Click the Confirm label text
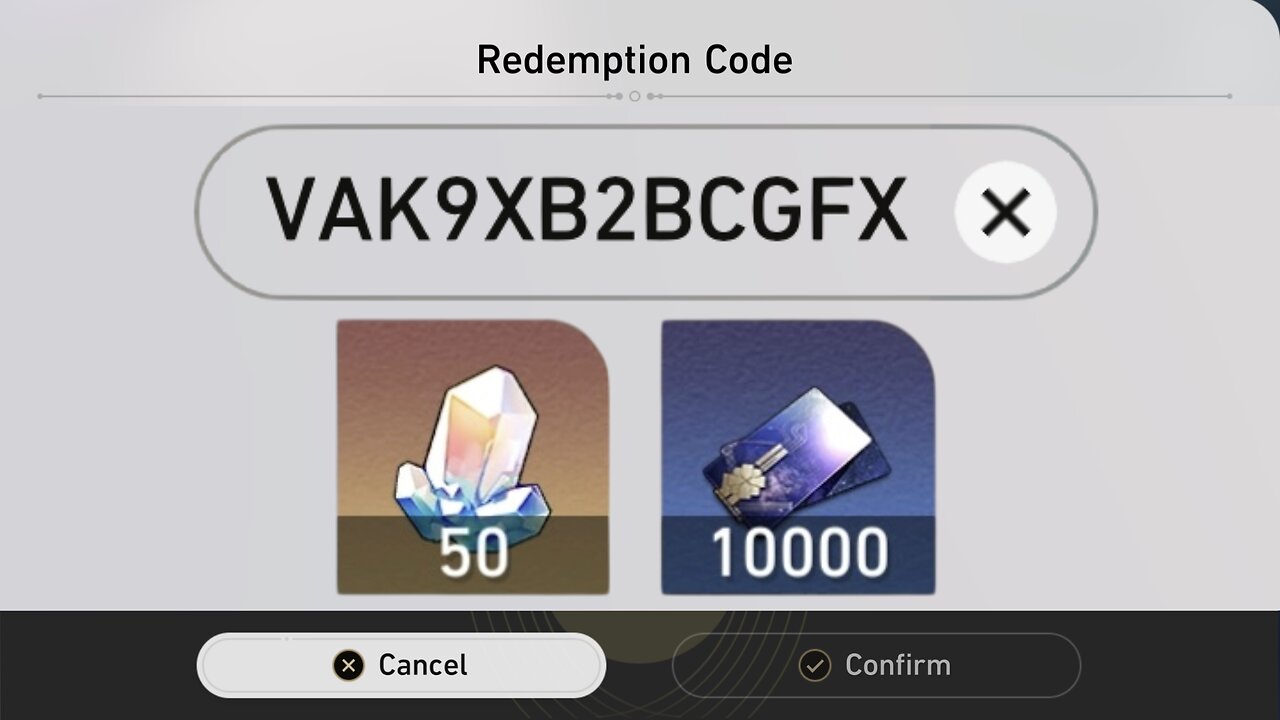1280x720 pixels. (898, 665)
